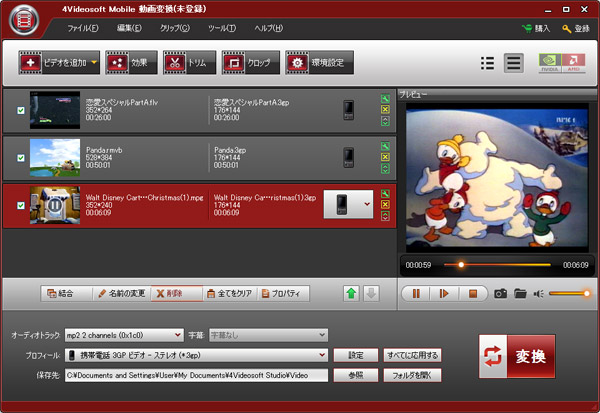Open the プロフィール profile dropdown

pos(196,355)
